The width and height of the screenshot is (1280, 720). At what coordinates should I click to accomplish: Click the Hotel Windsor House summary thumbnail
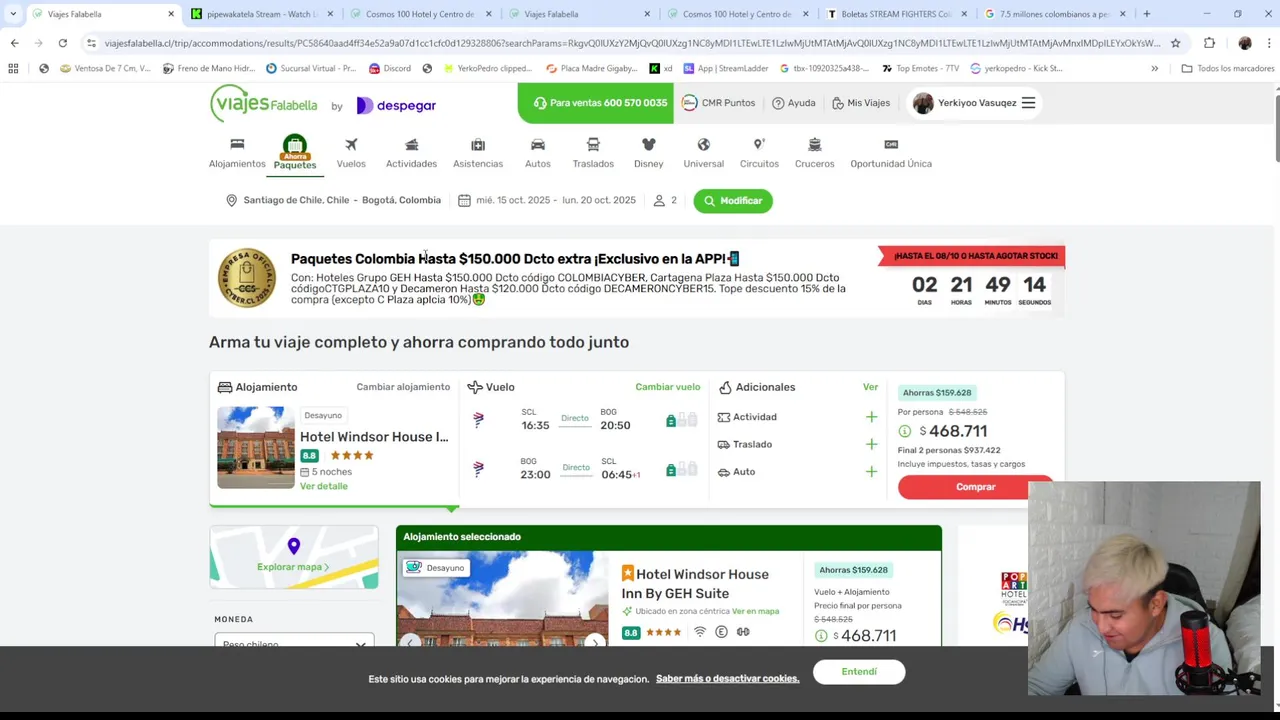point(256,447)
